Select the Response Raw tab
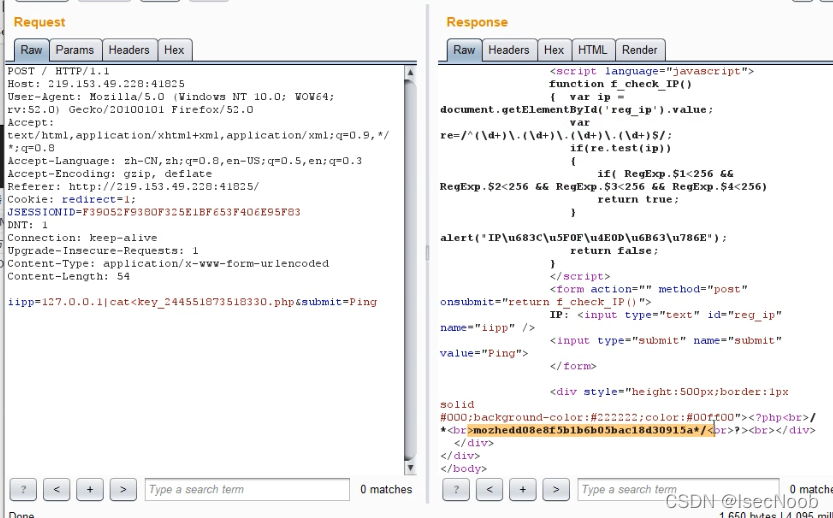 point(464,50)
